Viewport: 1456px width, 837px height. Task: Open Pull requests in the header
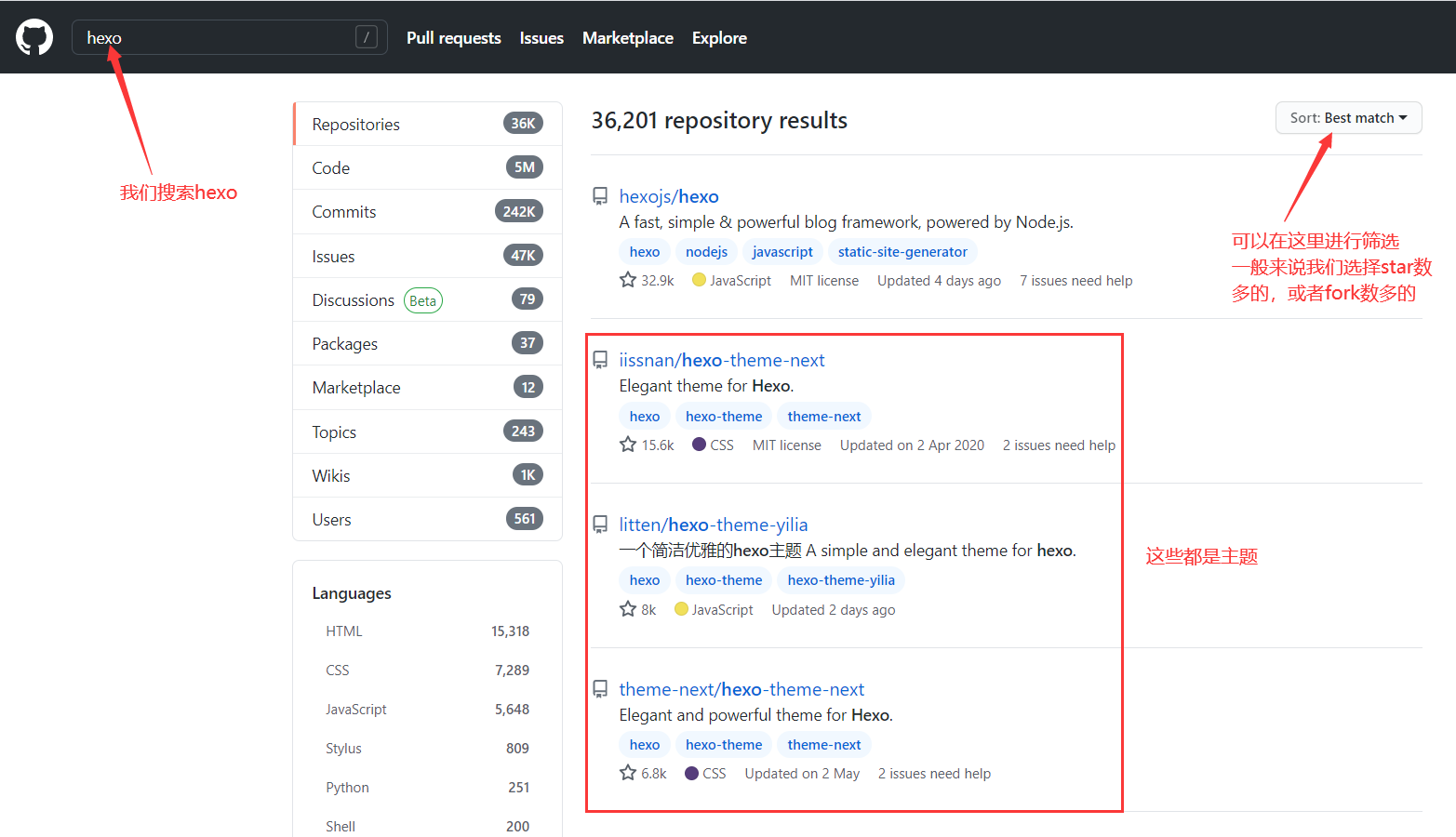(454, 38)
